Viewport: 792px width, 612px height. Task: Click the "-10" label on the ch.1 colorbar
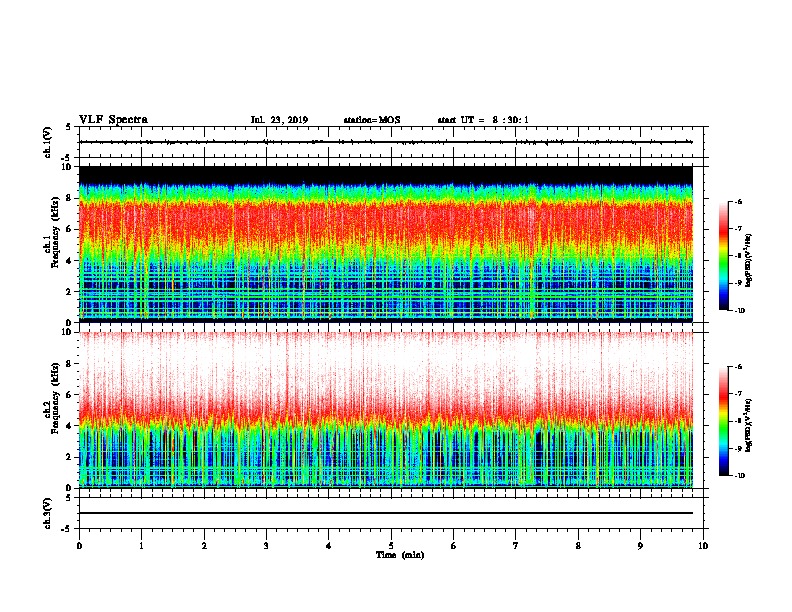coord(739,311)
